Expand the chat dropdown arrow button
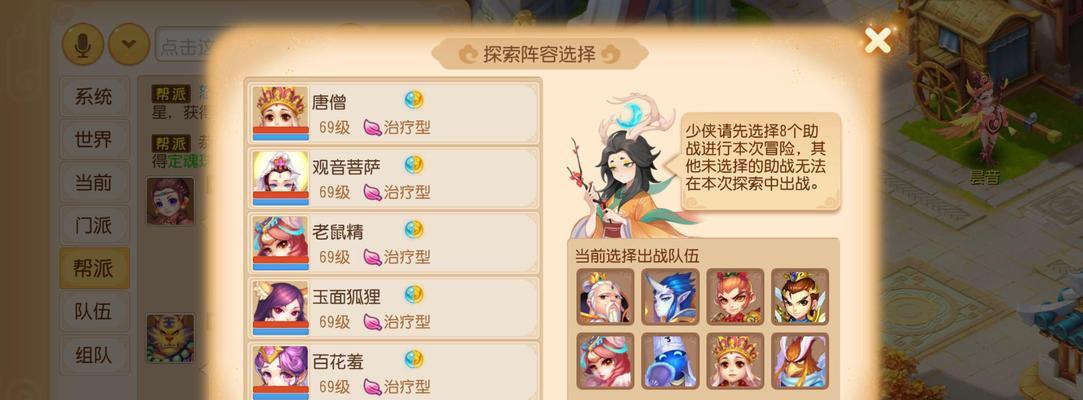The image size is (1083, 400). (129, 44)
